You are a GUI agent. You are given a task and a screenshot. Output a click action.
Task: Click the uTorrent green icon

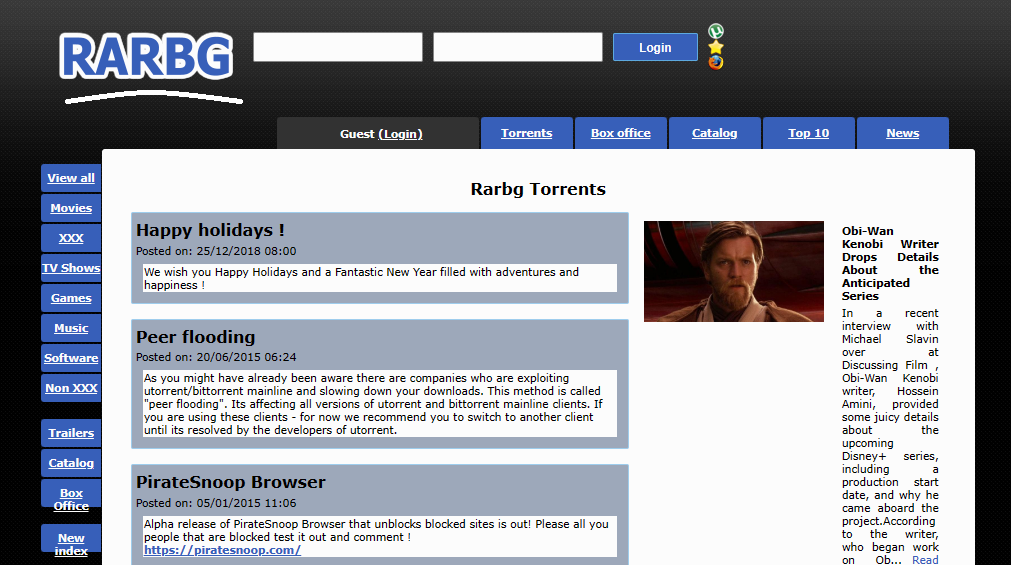(716, 31)
